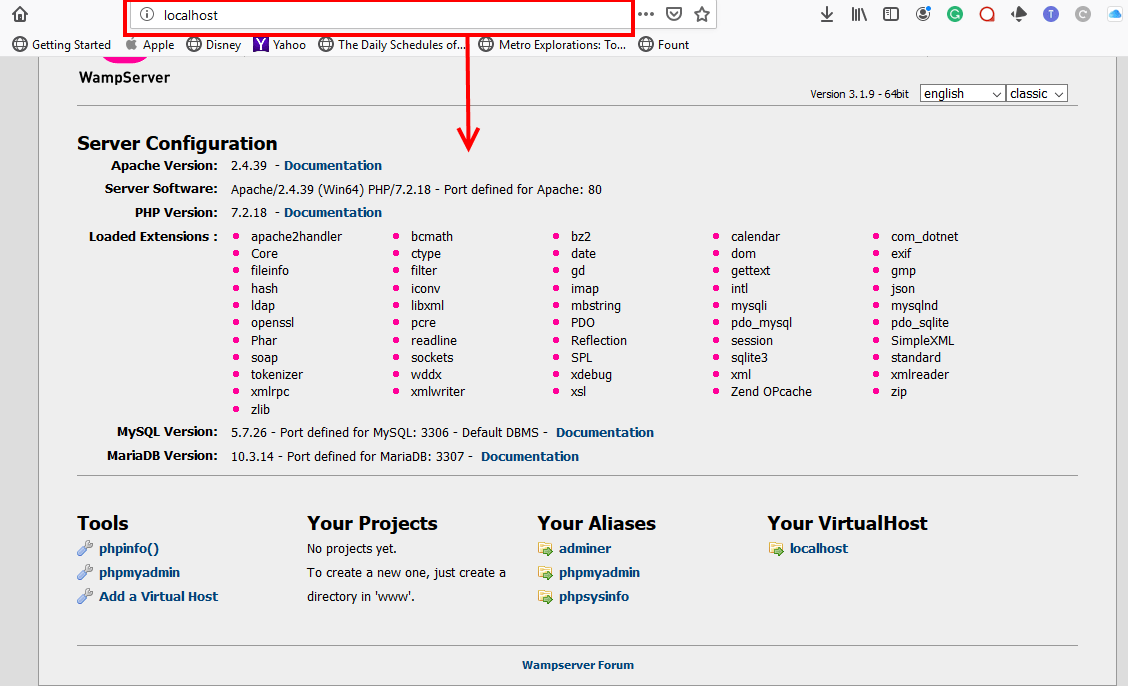Open the Yahoo bookmark

pyautogui.click(x=280, y=45)
